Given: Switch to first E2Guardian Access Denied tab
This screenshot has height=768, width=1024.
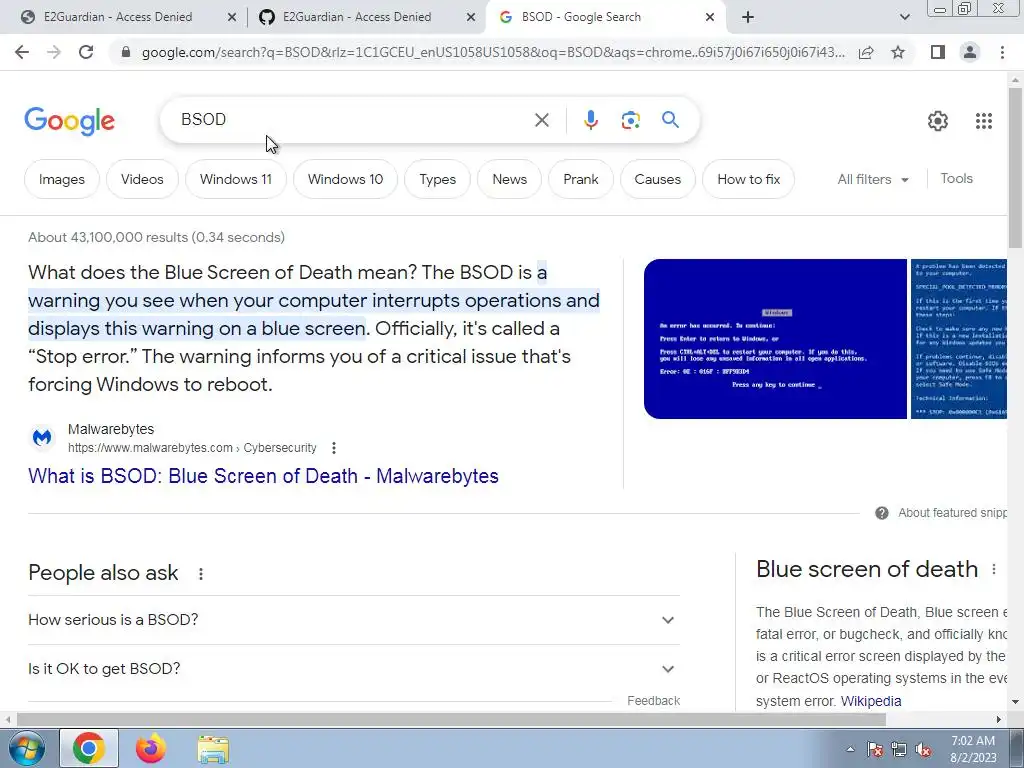Looking at the screenshot, I should [118, 17].
